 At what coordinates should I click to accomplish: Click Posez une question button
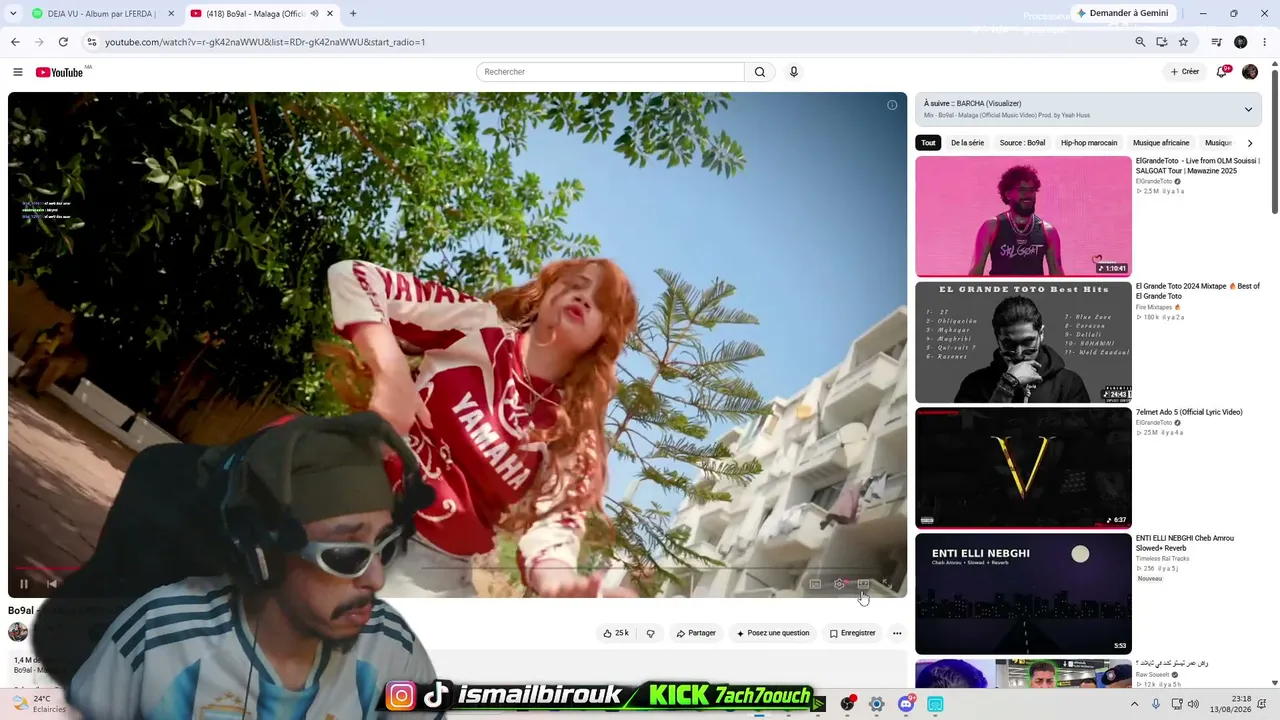(773, 633)
